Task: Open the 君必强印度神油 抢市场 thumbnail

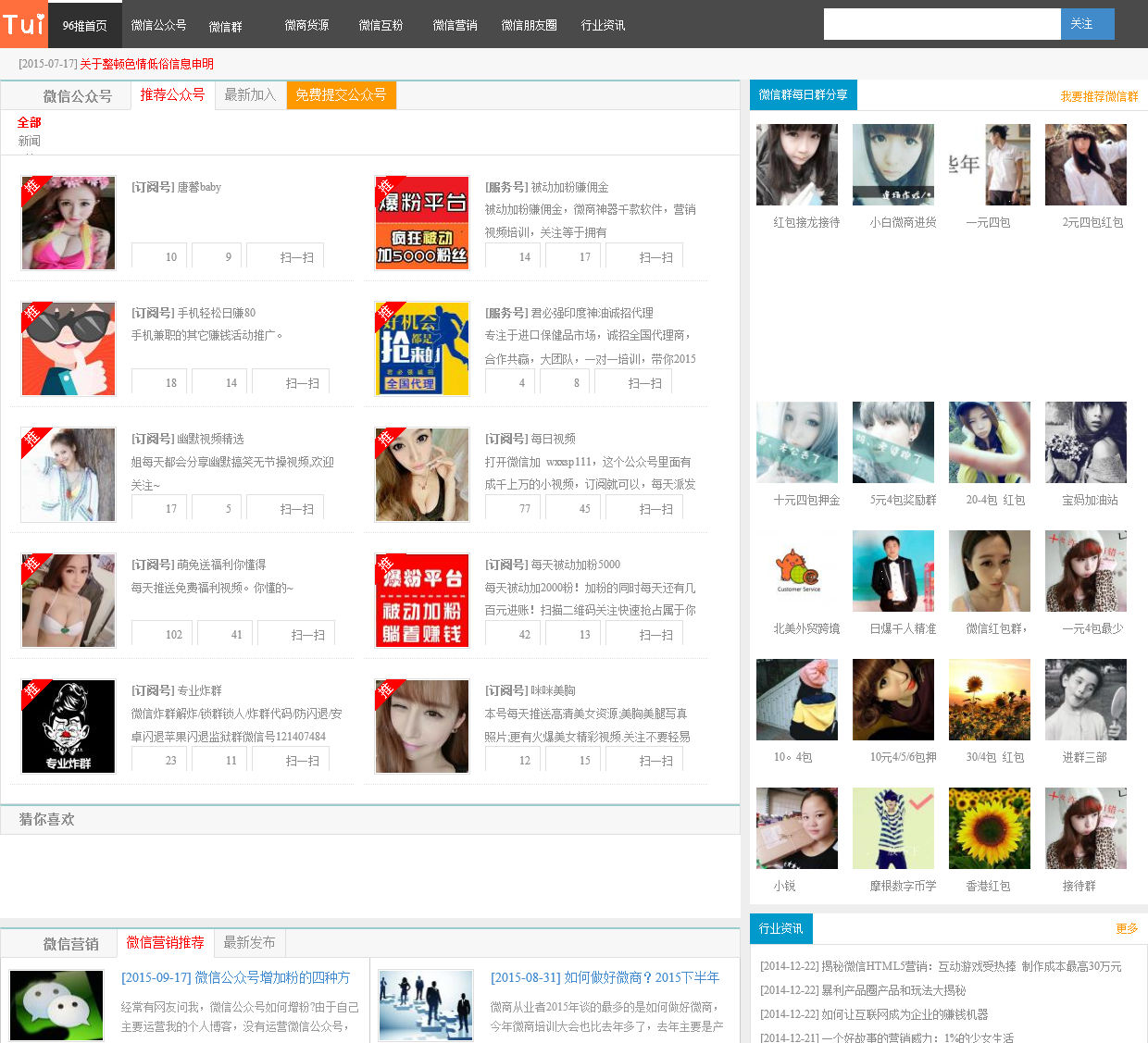Action: [422, 349]
